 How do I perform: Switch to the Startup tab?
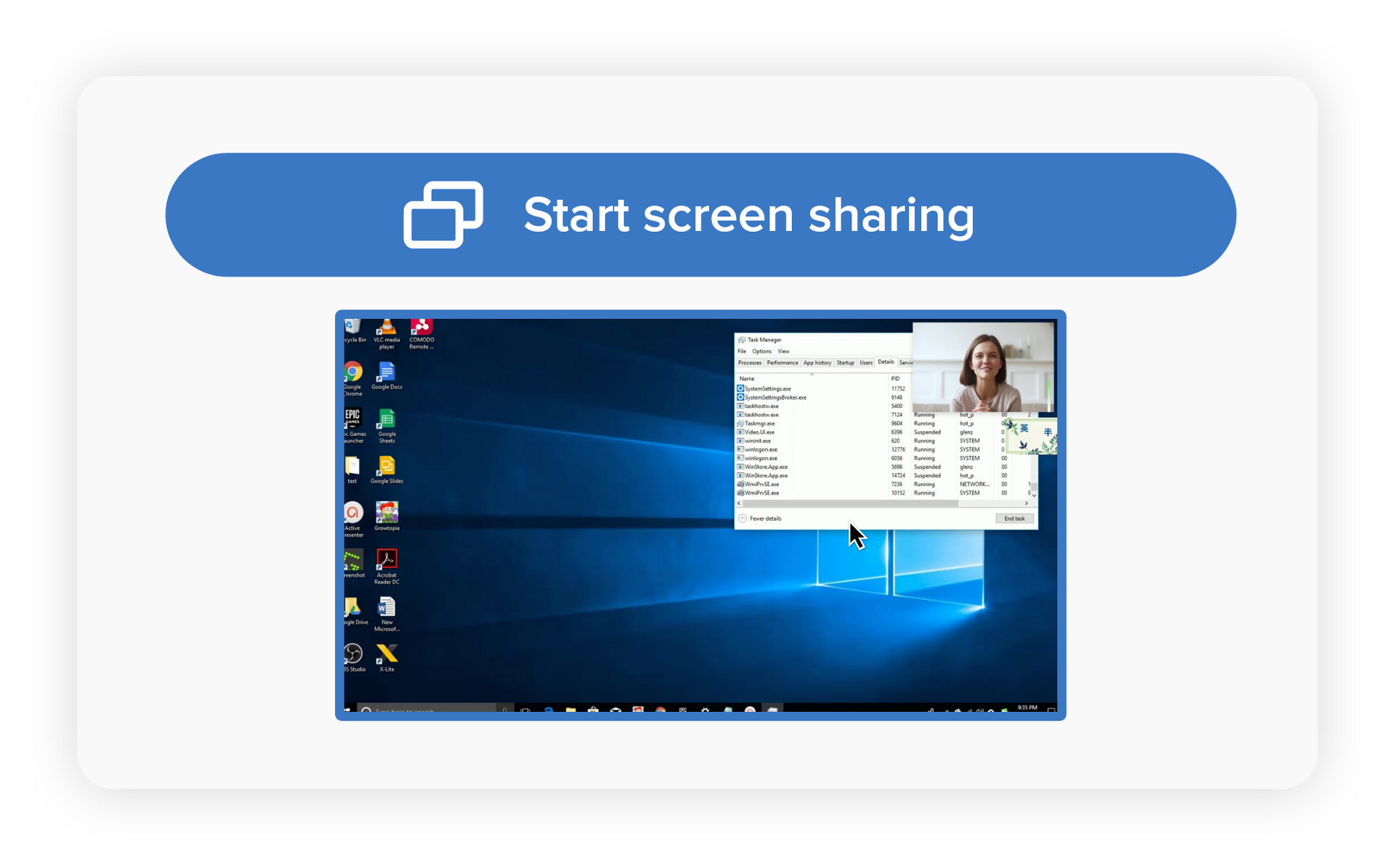coord(845,362)
